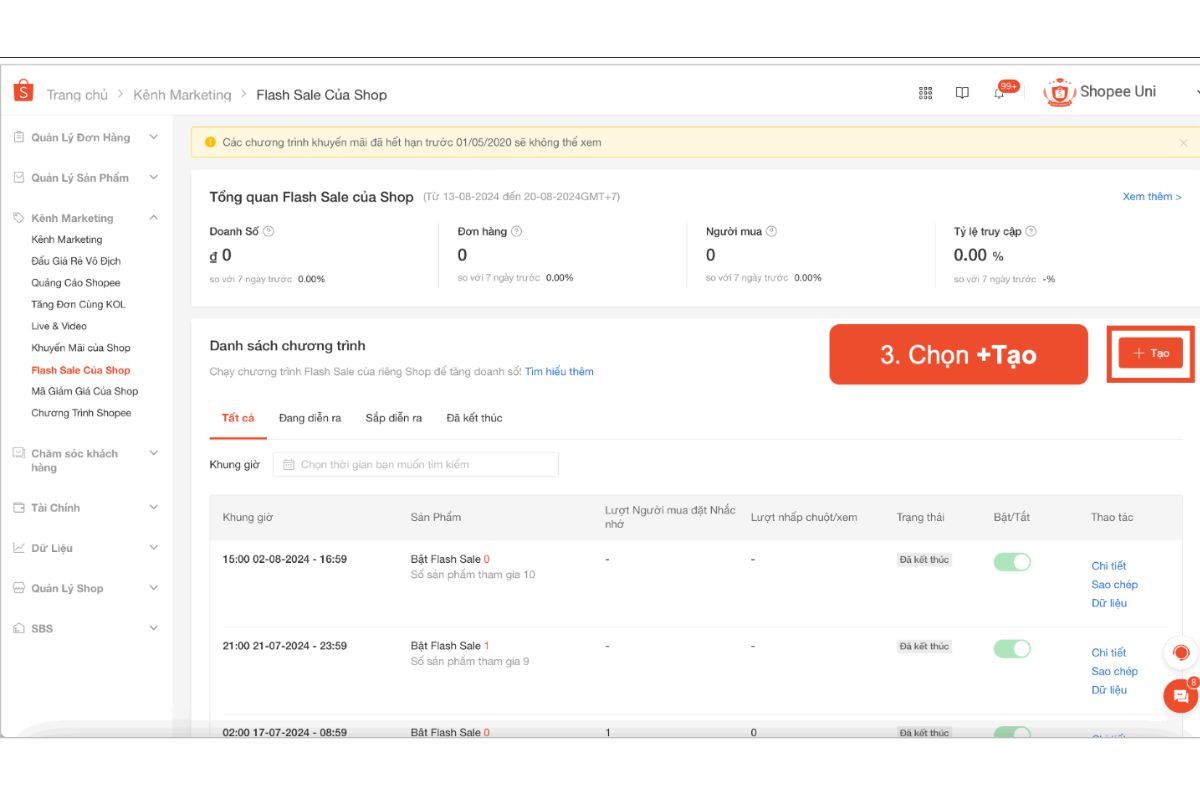This screenshot has height=800, width=1200.
Task: Click the help icon next to Người mua
Action: coord(771,231)
